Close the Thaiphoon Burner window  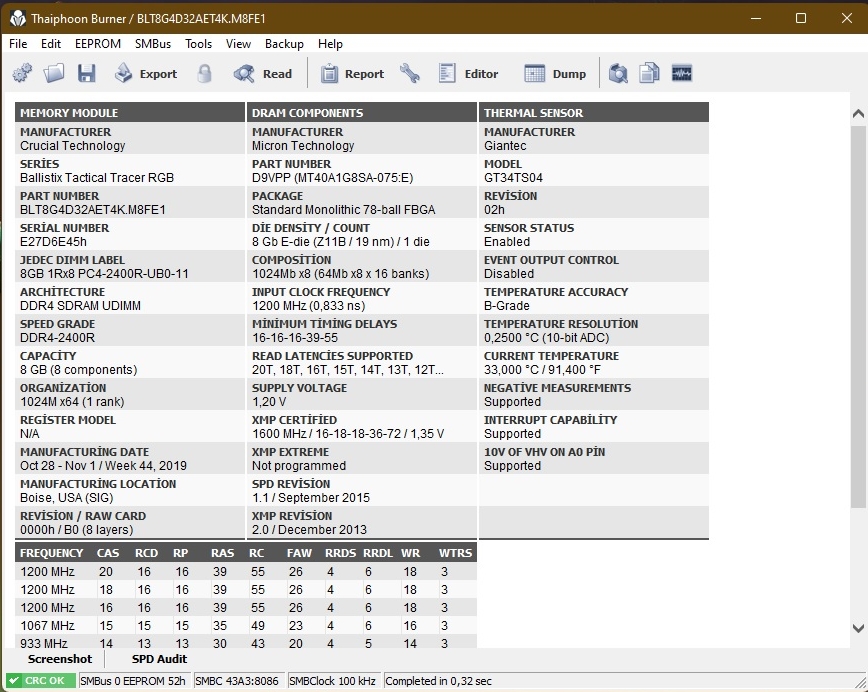click(846, 18)
